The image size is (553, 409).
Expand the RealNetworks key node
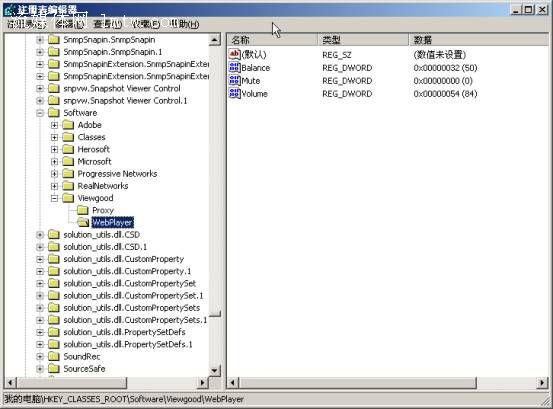click(x=54, y=186)
